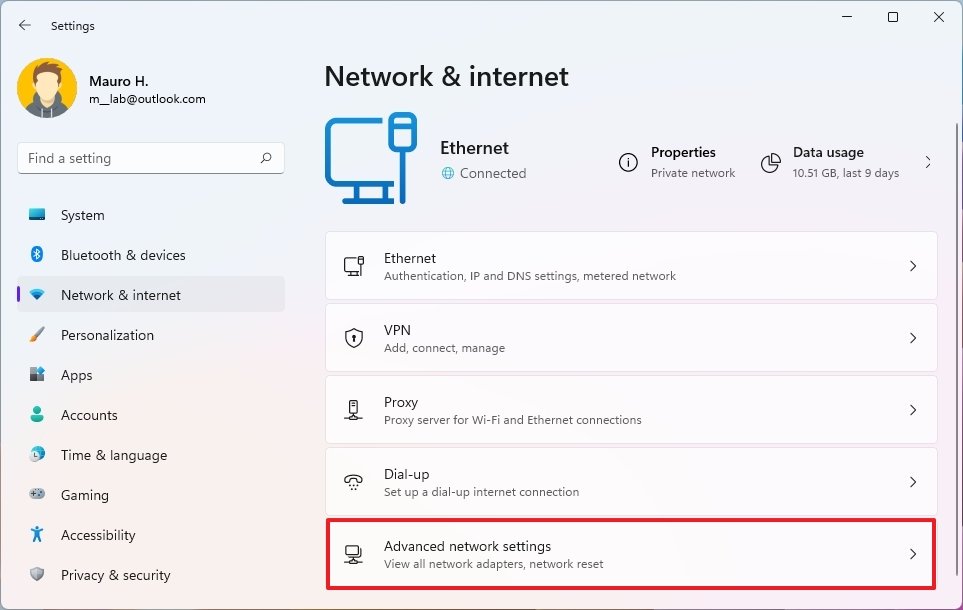Select the VPN shield icon

point(353,337)
